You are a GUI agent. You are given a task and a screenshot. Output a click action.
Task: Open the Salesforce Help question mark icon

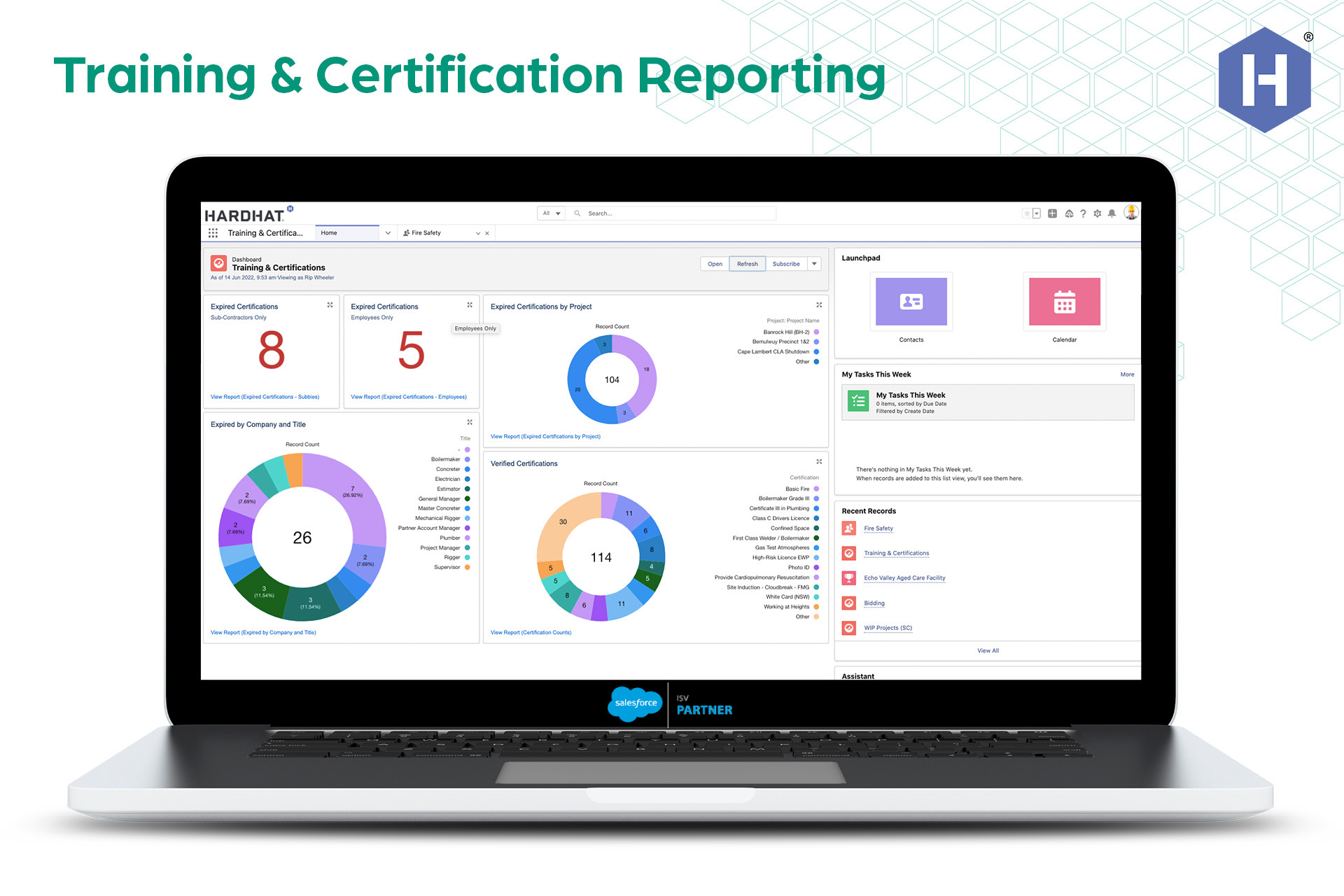(1083, 213)
